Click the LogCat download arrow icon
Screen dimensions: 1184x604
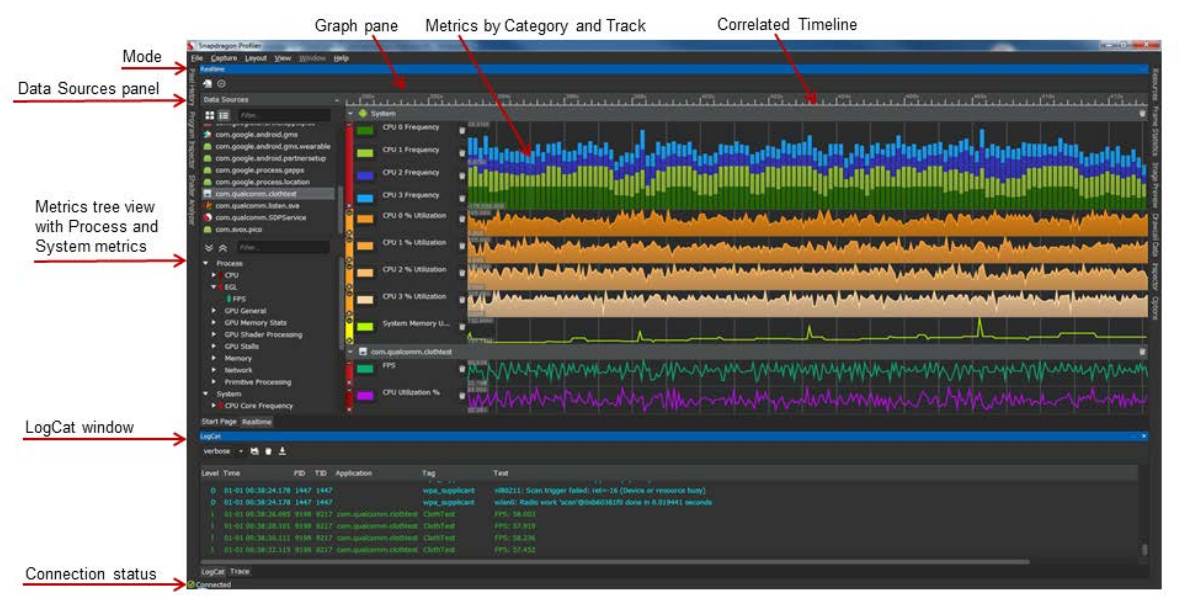282,451
